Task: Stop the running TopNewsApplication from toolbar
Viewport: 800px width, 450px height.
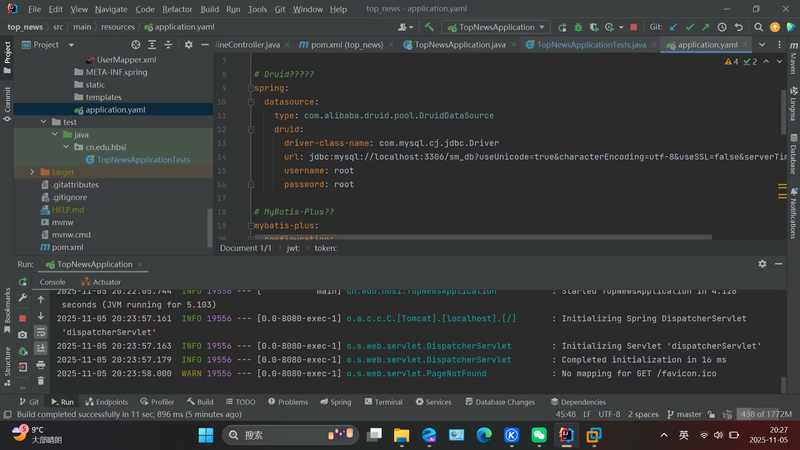Action: [633, 27]
